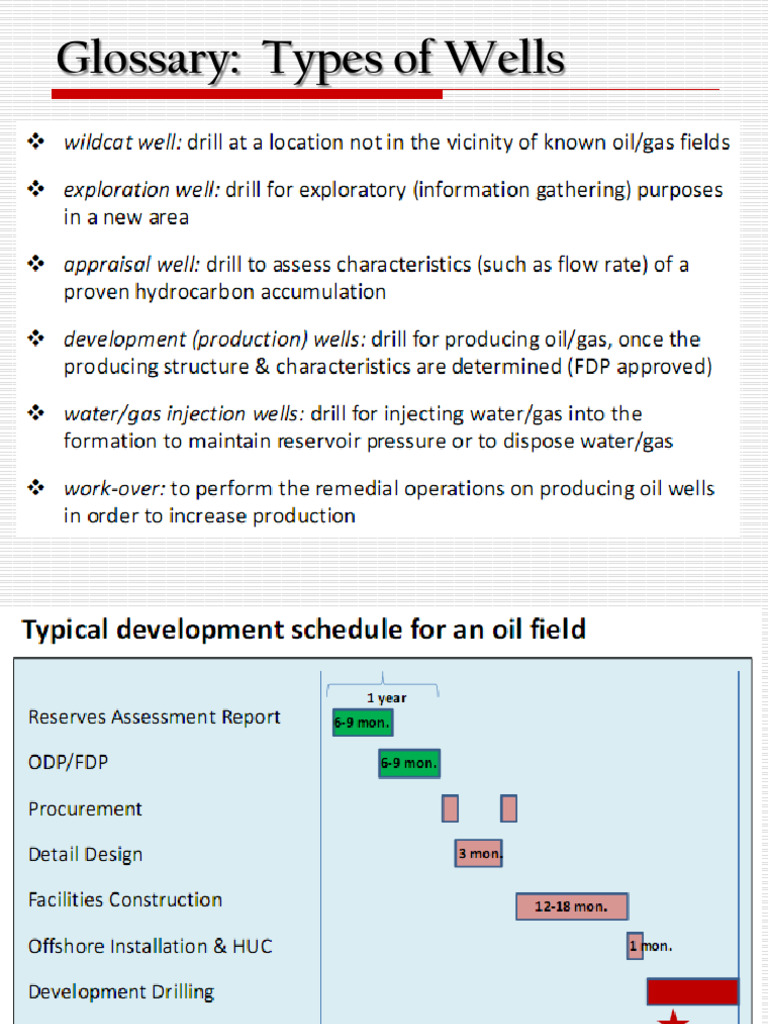Click the Offshore Installation 1 mon. bar

click(x=635, y=946)
